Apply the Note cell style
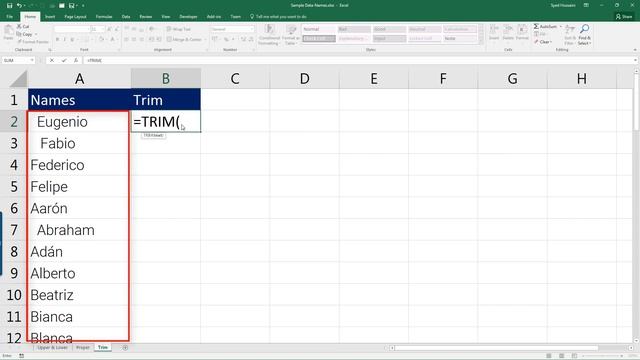640x360 pixels. tap(460, 38)
